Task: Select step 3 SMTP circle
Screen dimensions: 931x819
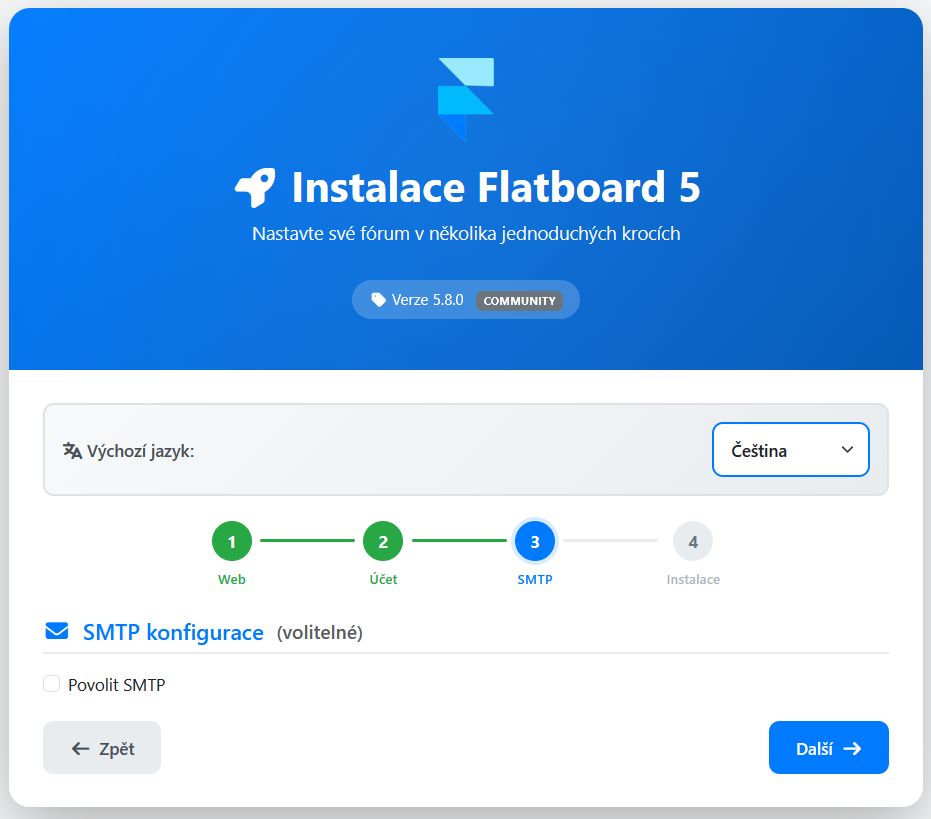Action: point(535,541)
